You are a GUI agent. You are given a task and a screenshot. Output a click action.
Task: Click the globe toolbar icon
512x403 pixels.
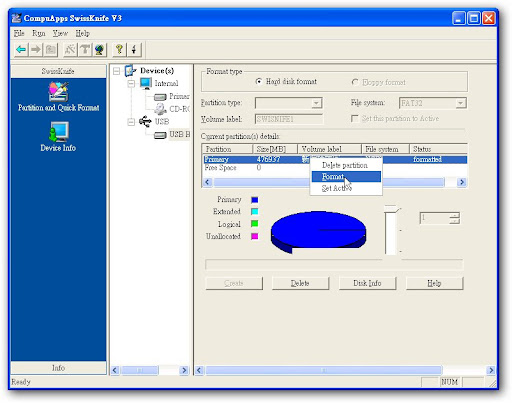(99, 50)
